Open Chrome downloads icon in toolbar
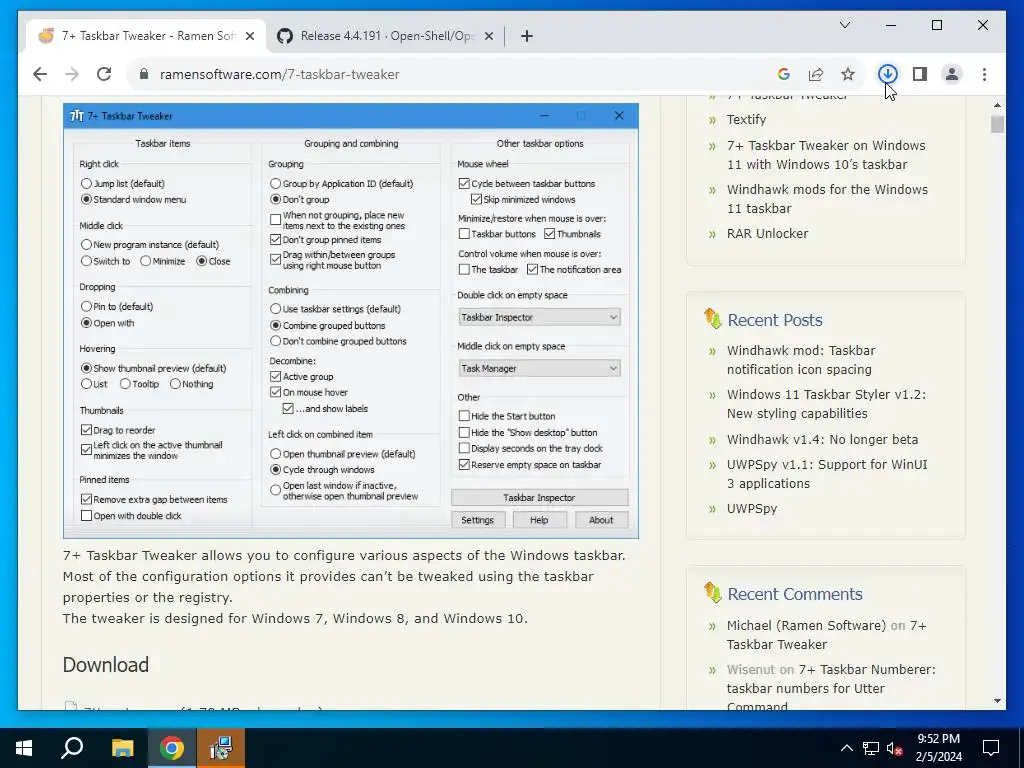The height and width of the screenshot is (768, 1024). point(887,74)
